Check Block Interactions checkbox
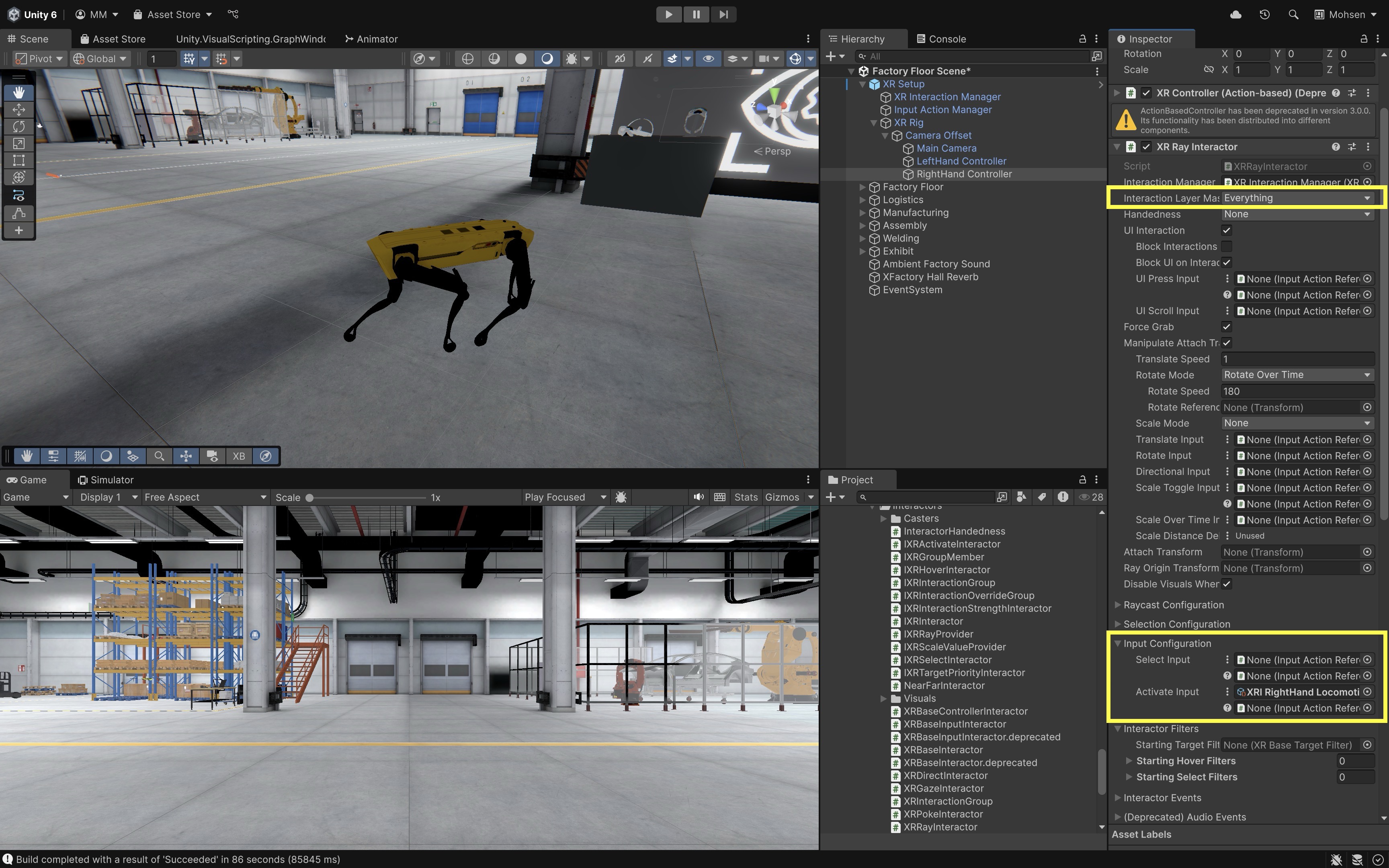 tap(1227, 246)
